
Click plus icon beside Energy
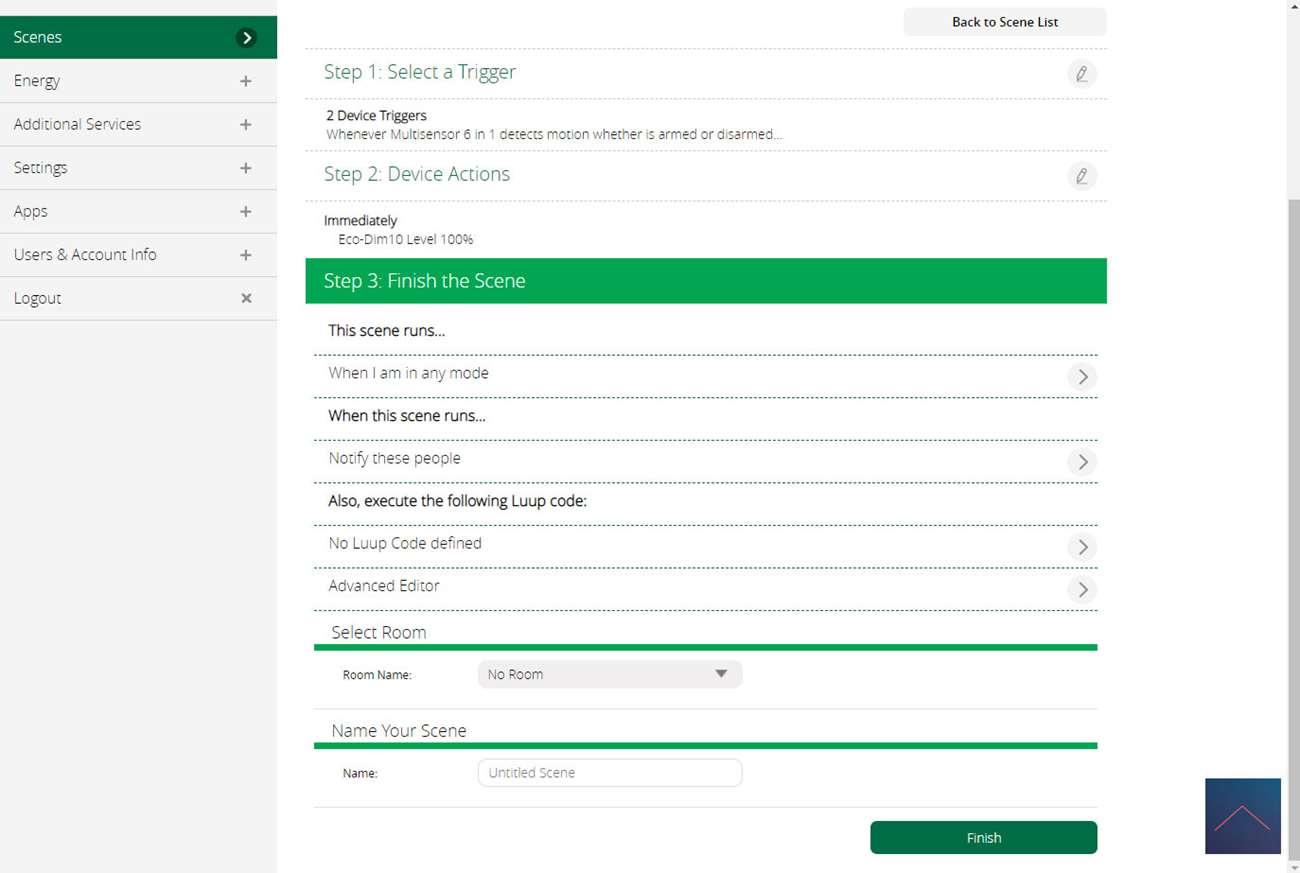(x=246, y=81)
